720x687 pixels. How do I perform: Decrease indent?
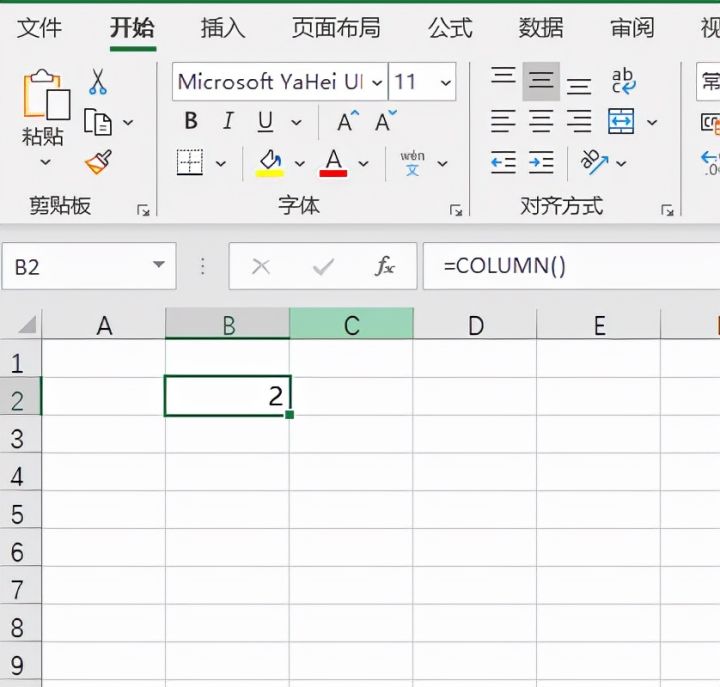tap(503, 163)
